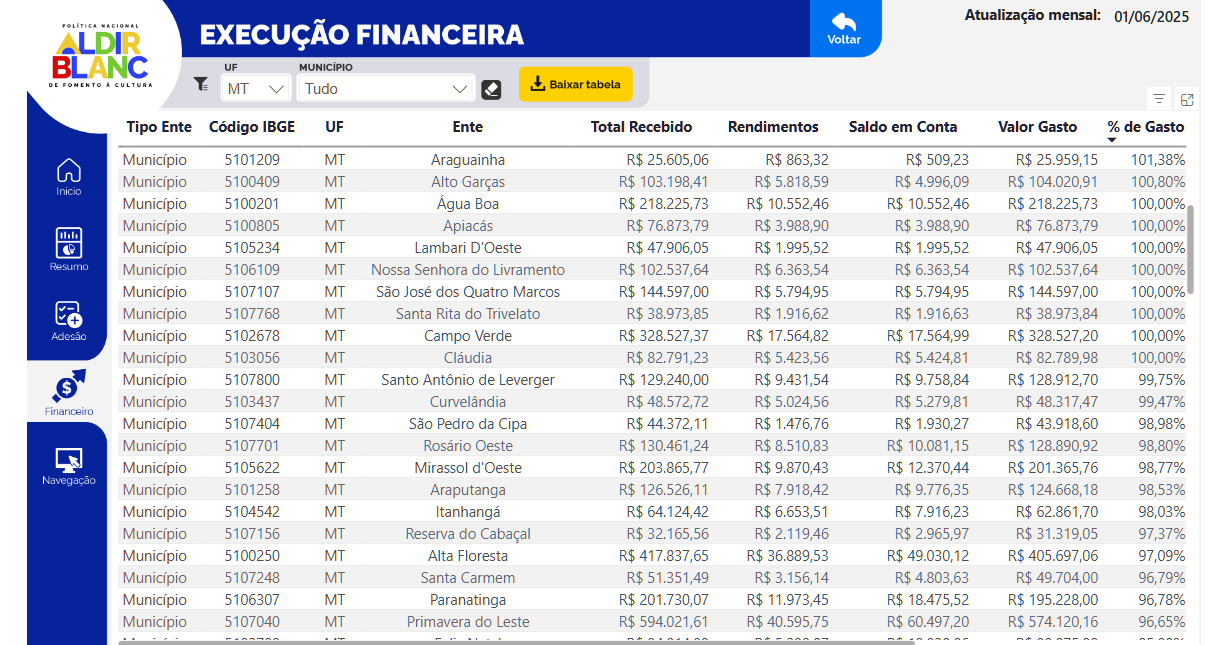Viewport: 1221px width, 645px height.
Task: Click the vertical table scrollbar thumb
Action: tap(1191, 249)
